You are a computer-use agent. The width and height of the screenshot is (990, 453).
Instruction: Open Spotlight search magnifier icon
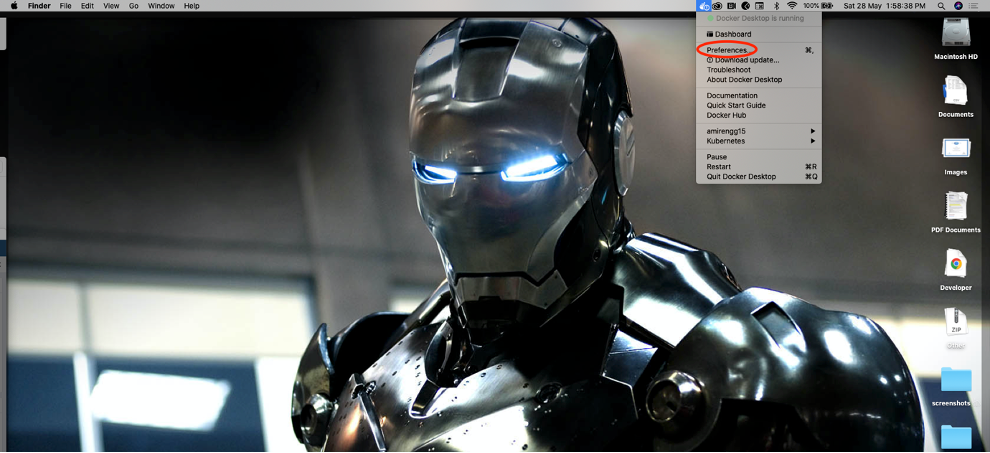tap(941, 6)
